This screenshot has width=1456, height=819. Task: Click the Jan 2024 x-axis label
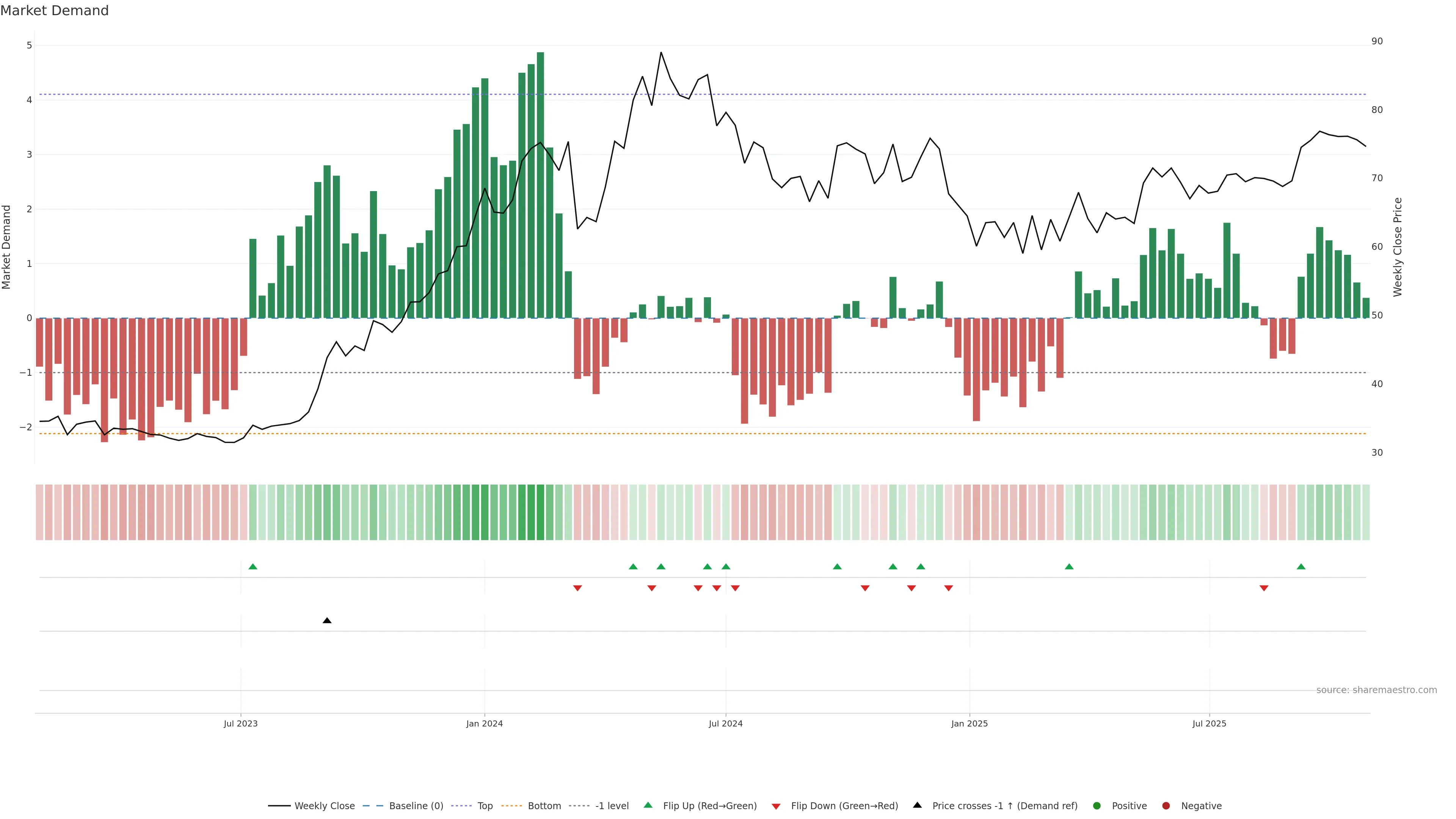[x=485, y=724]
